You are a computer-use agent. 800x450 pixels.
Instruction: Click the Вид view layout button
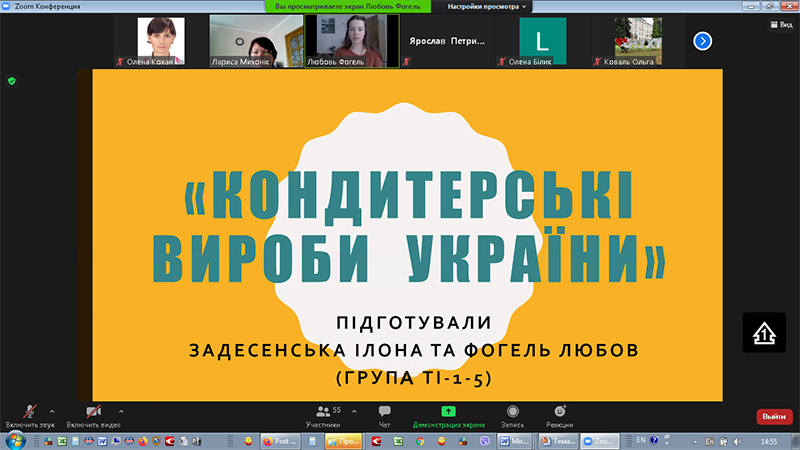click(x=781, y=24)
